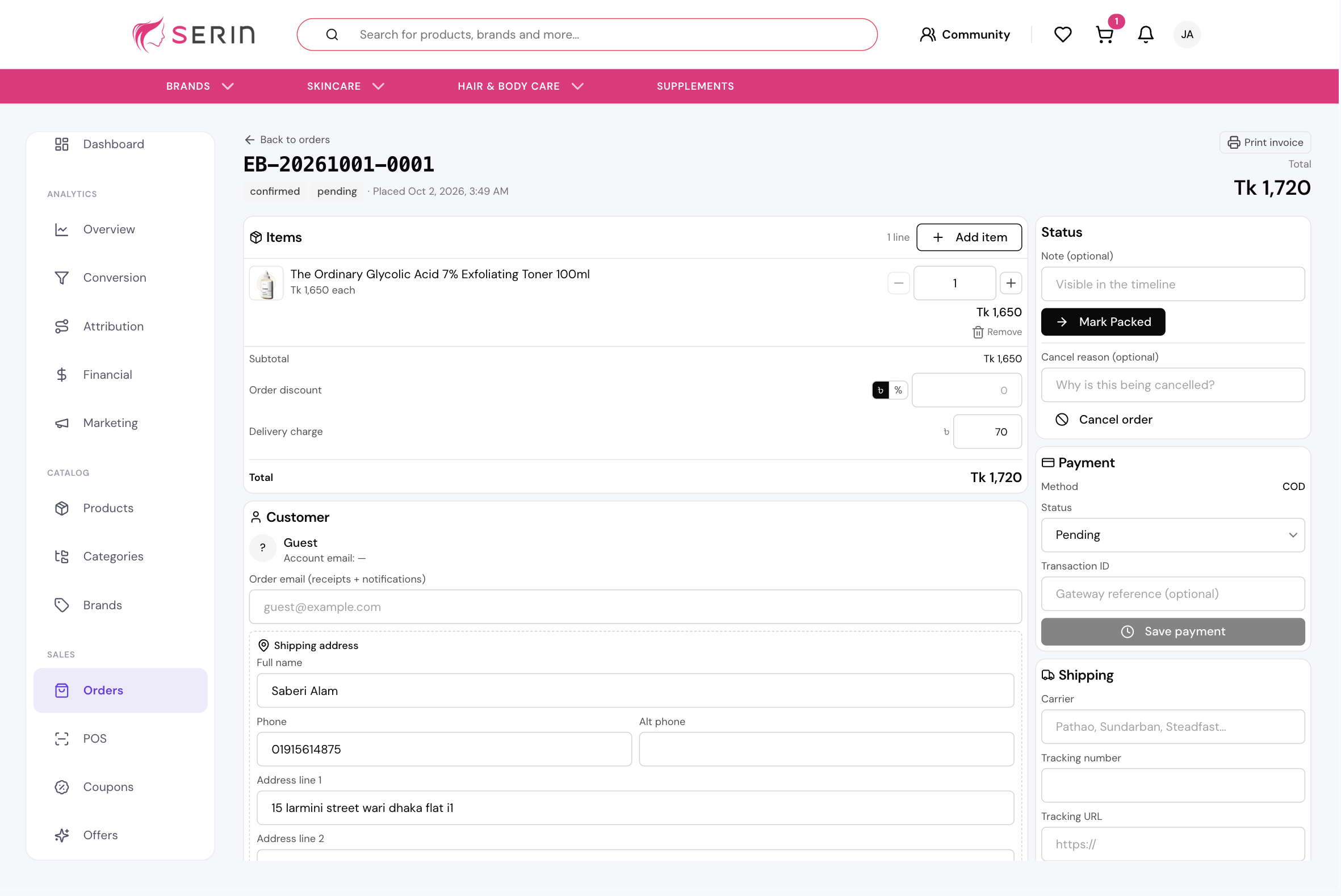The height and width of the screenshot is (896, 1341).
Task: Open the notifications bell
Action: click(1146, 34)
